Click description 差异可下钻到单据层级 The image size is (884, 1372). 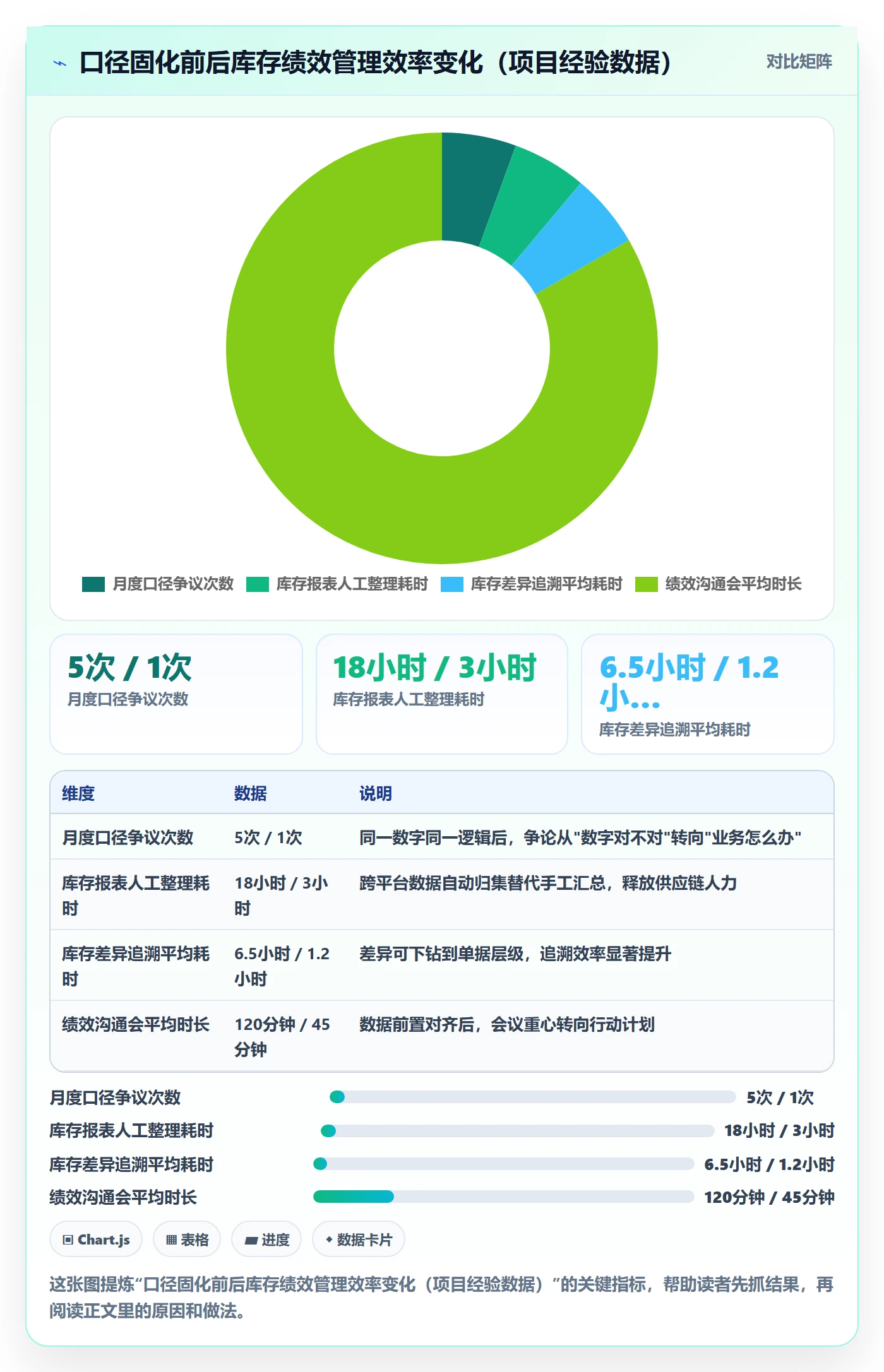click(x=441, y=954)
